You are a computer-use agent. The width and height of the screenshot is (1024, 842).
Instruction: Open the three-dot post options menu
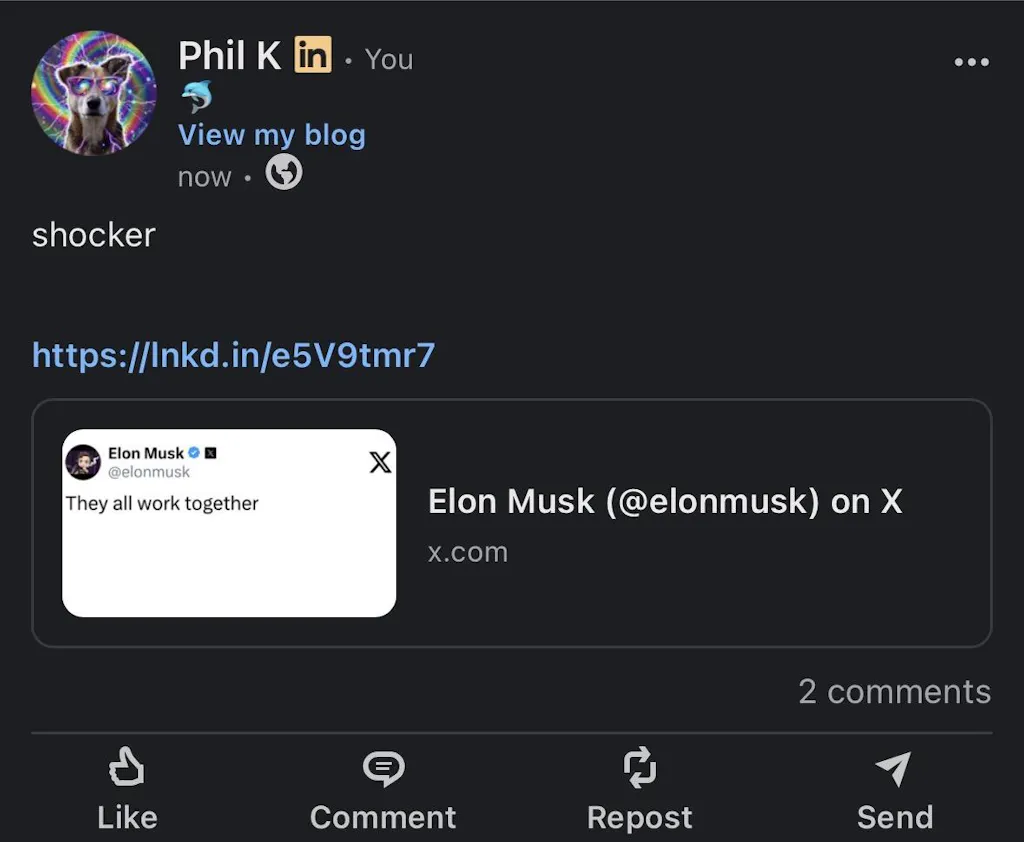tap(971, 62)
